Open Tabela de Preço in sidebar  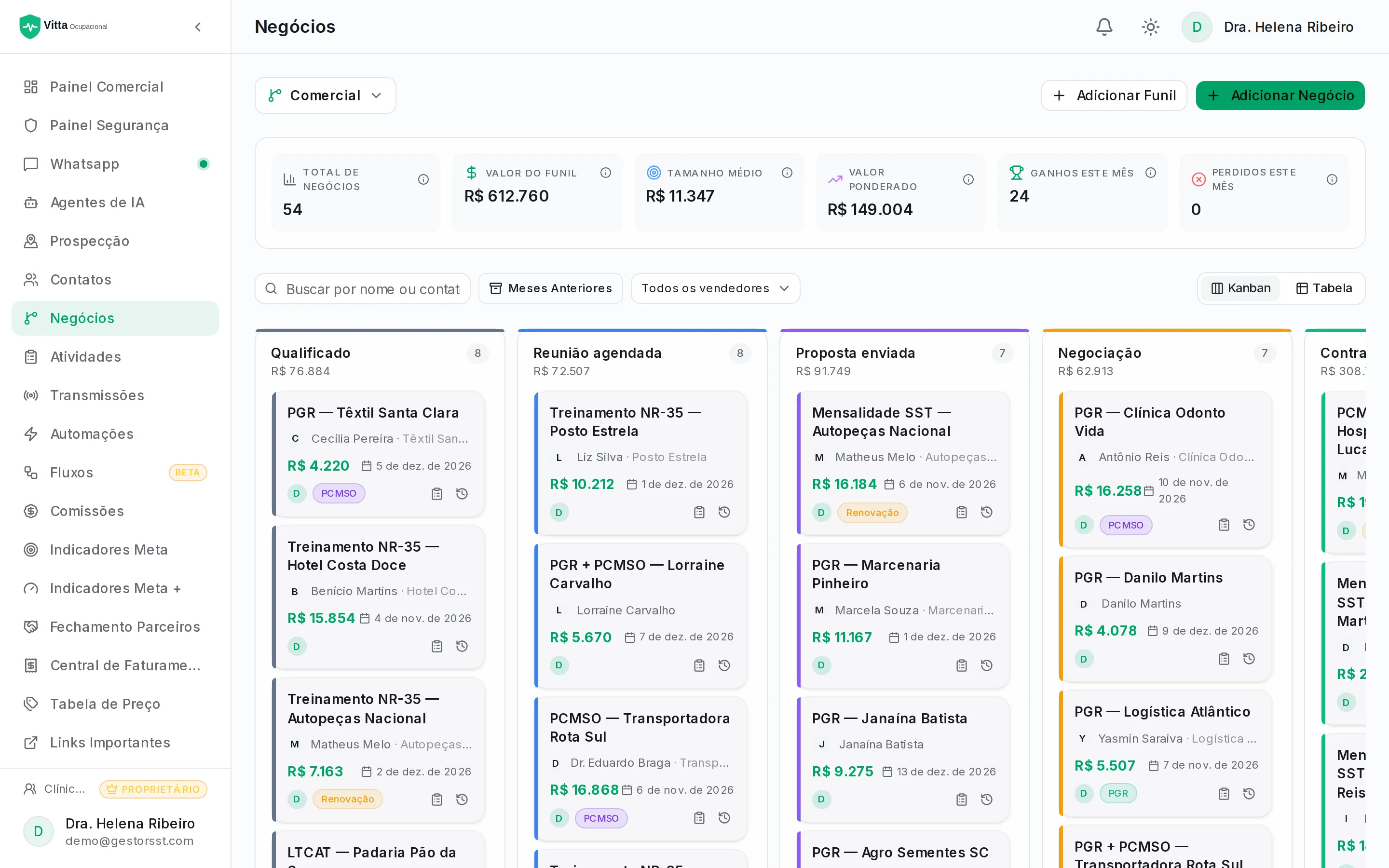tap(115, 704)
